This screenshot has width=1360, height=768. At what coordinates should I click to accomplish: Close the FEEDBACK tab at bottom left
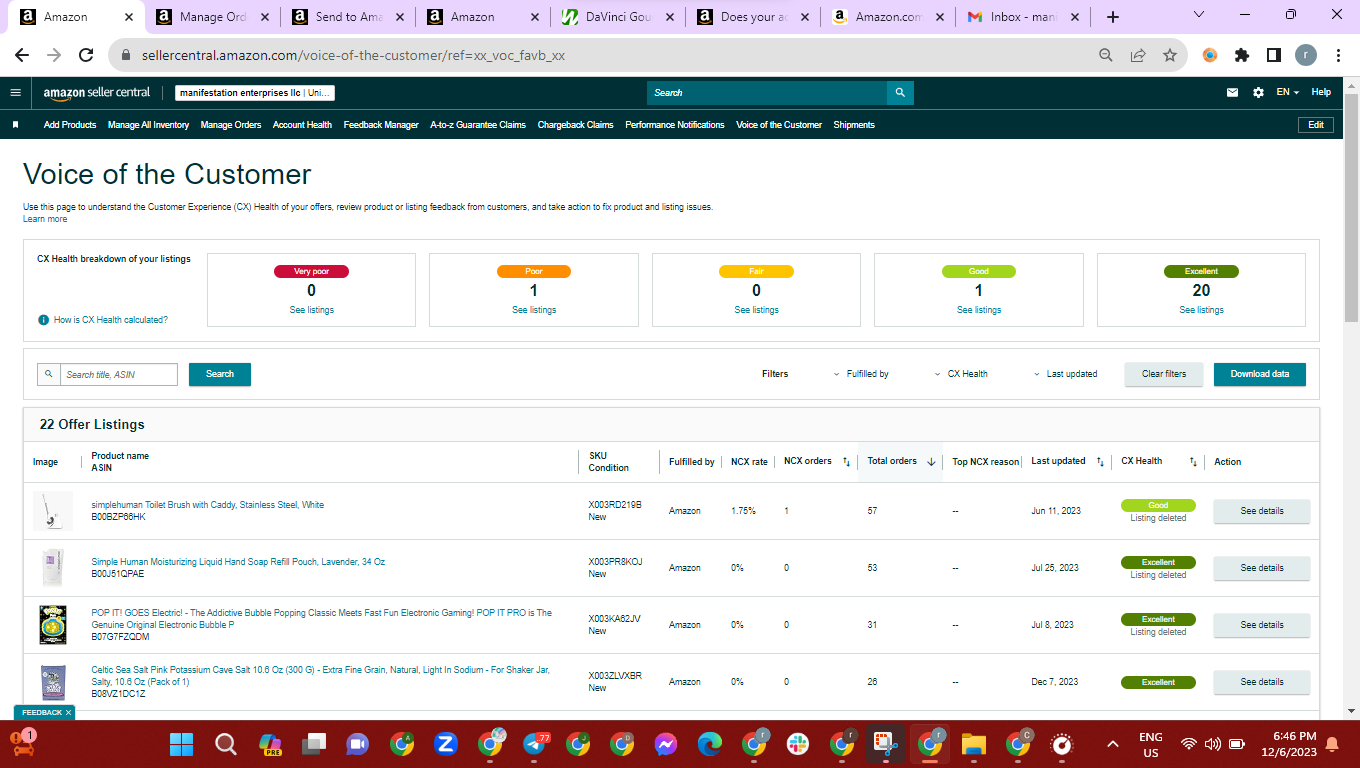(x=68, y=712)
